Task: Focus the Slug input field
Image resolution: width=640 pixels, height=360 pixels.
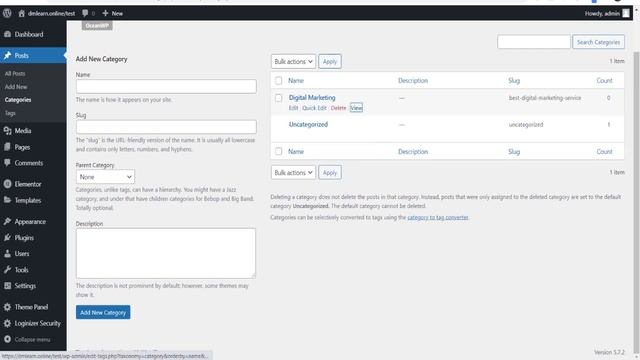Action: (x=166, y=127)
